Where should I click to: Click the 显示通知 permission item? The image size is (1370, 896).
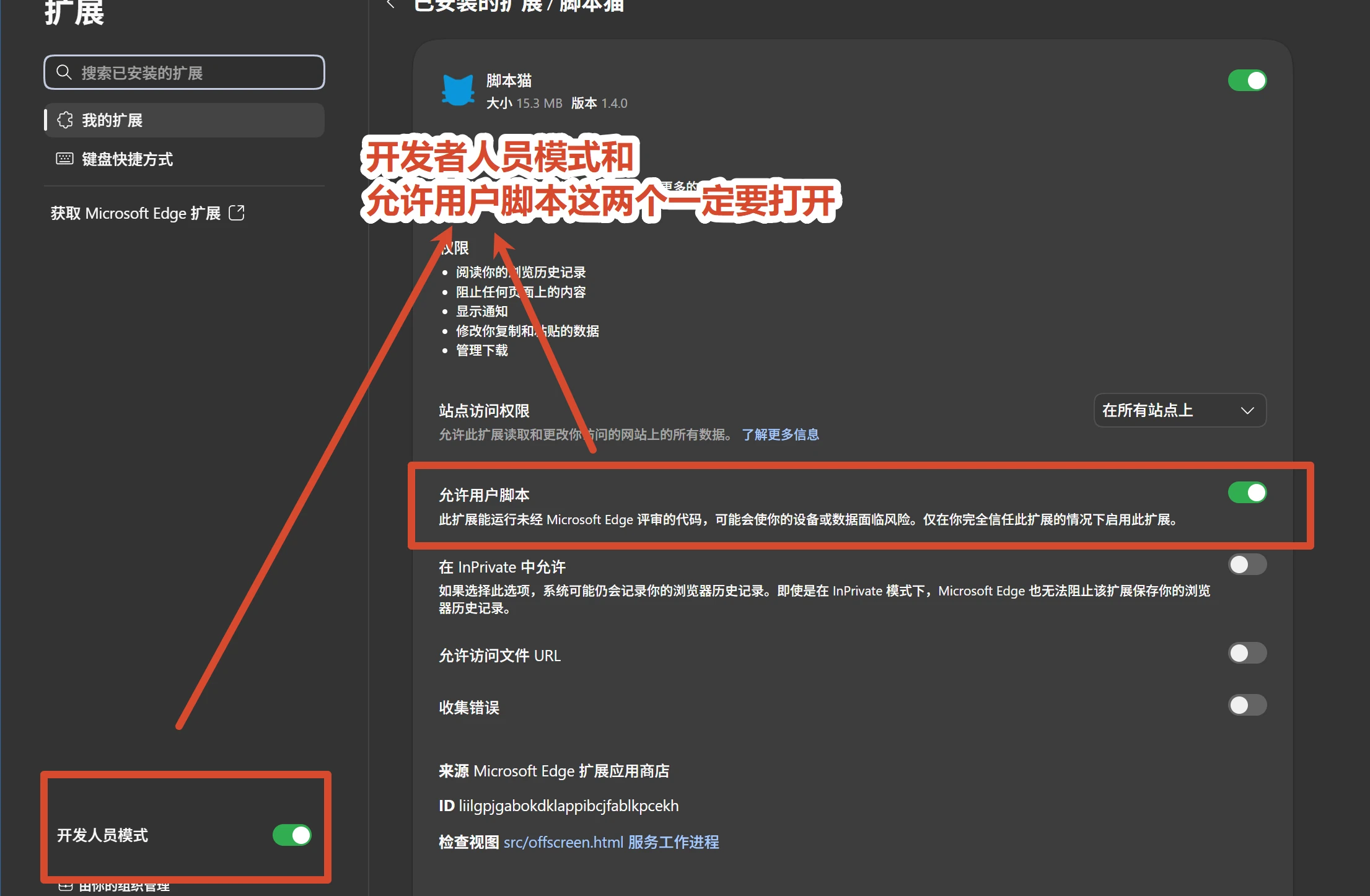click(x=482, y=311)
